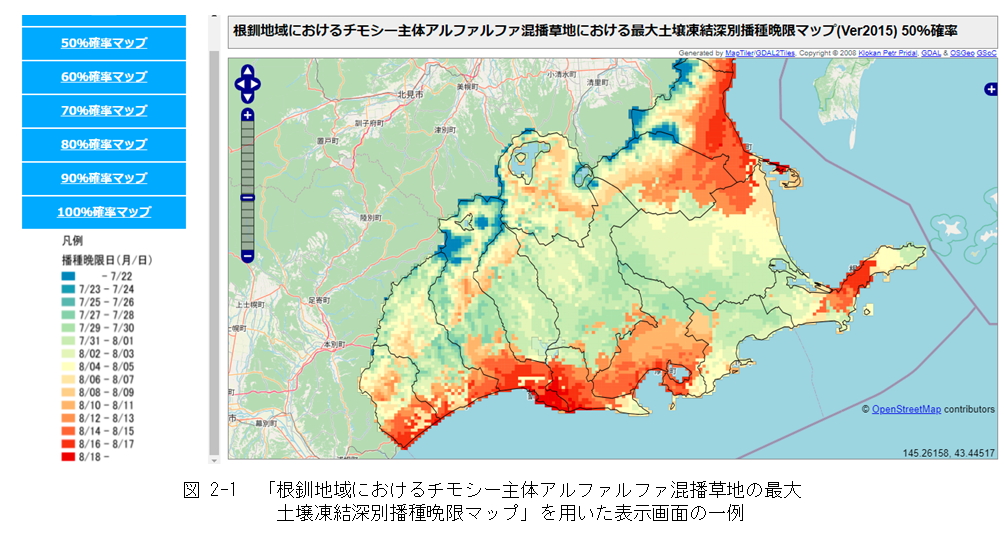1004x535 pixels.
Task: Pan the map right using the east arrow
Action: click(256, 86)
